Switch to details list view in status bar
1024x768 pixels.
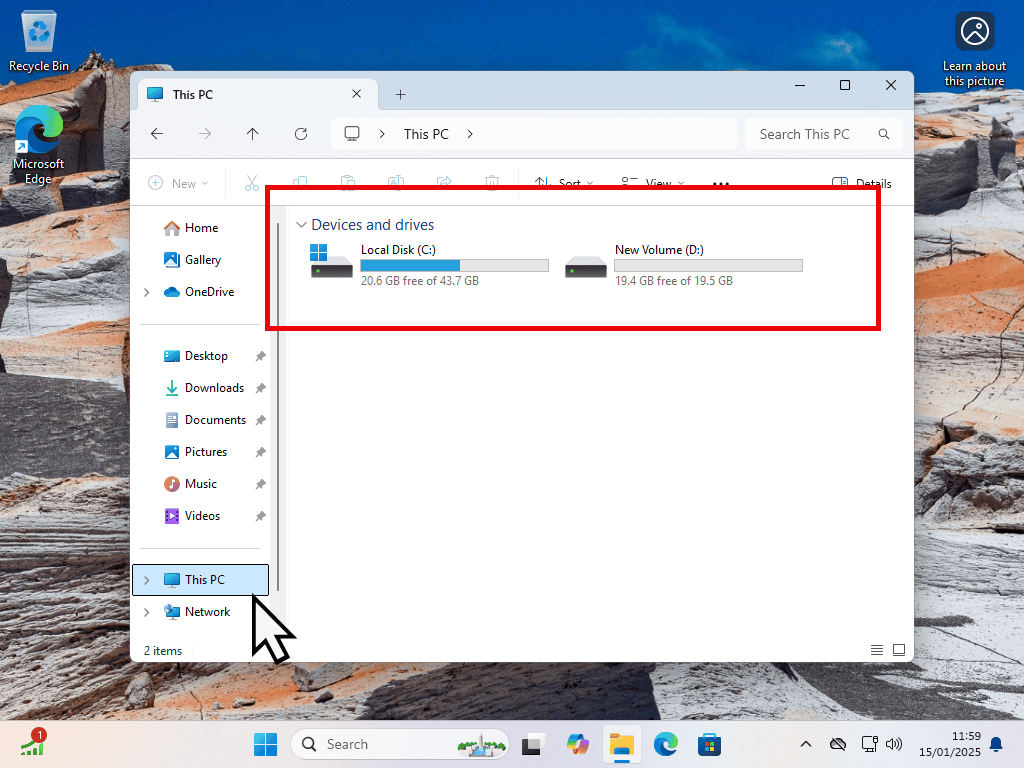[877, 650]
